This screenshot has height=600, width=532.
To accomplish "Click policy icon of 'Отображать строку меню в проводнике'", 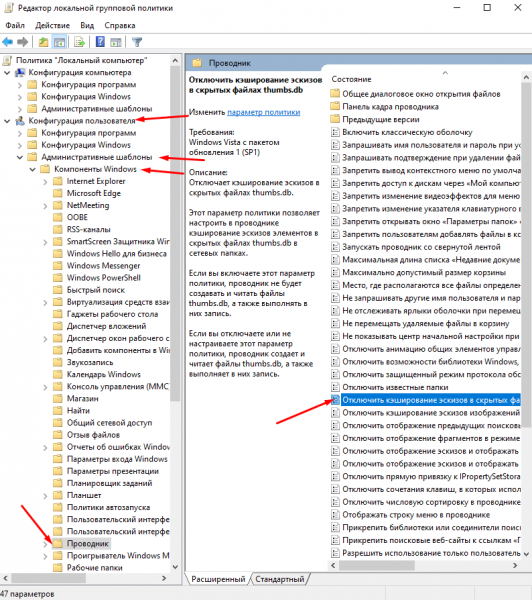I will 335,515.
